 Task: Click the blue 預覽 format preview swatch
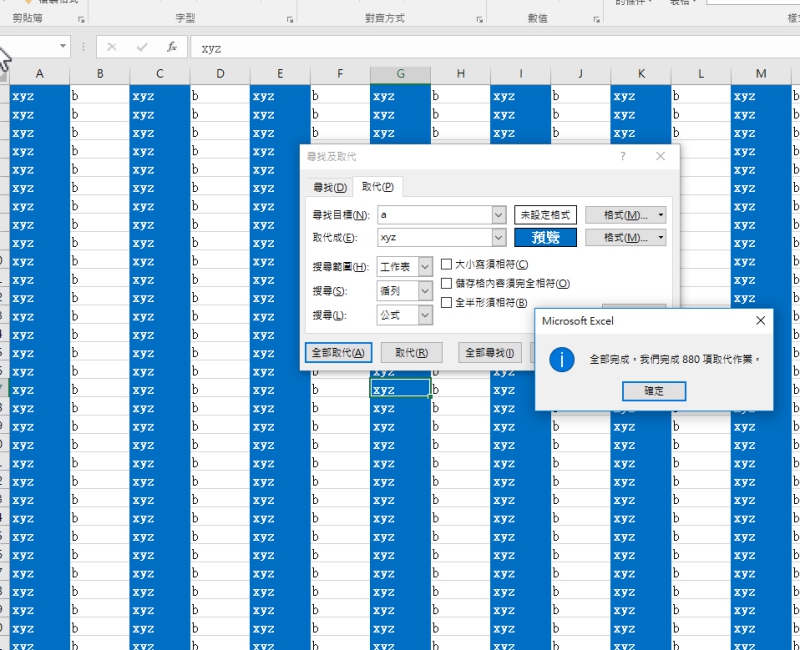pos(545,237)
